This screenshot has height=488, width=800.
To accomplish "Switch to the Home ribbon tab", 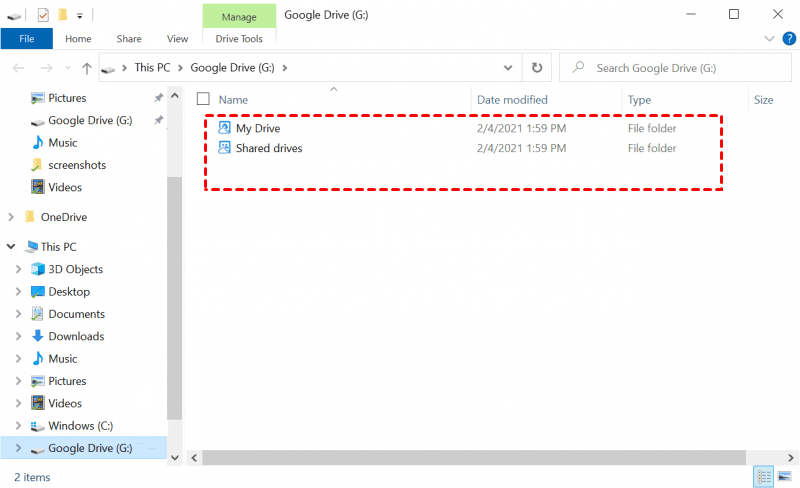I will point(78,39).
